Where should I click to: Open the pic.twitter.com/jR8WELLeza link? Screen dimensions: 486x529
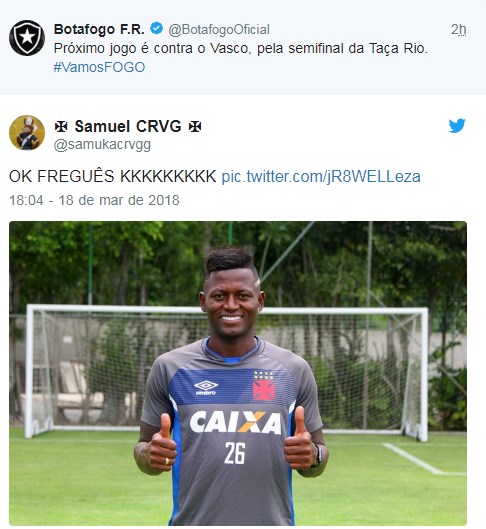321,176
